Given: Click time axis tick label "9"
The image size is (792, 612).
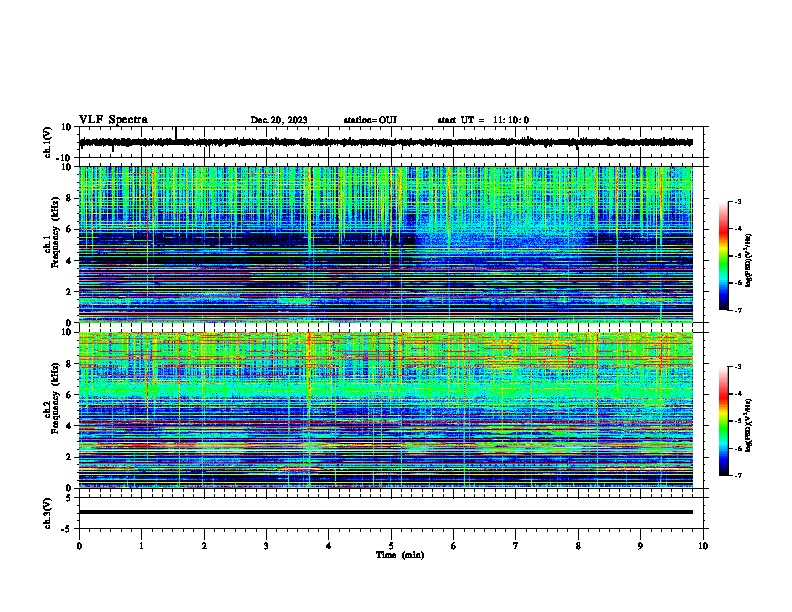Looking at the screenshot, I should 640,546.
